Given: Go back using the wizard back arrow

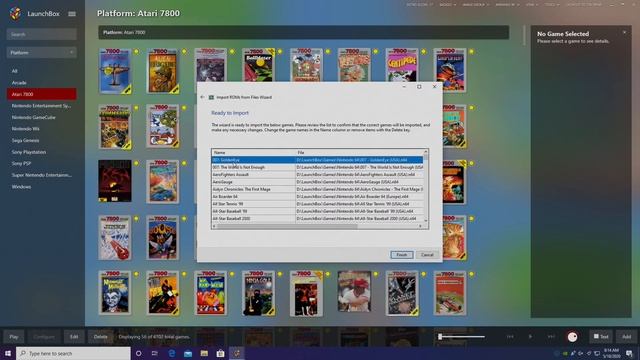Looking at the screenshot, I should point(202,97).
